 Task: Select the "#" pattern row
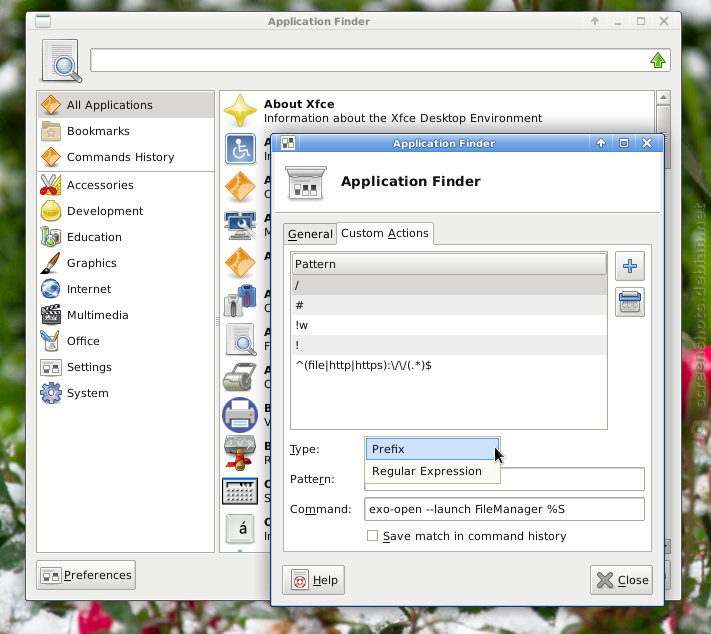coord(449,305)
